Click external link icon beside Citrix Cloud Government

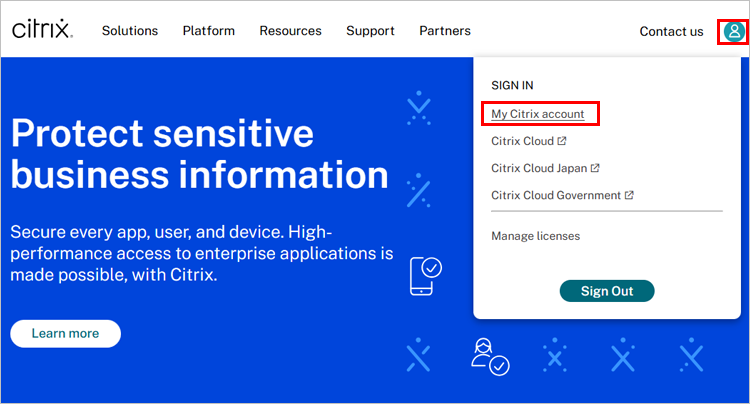click(x=629, y=195)
